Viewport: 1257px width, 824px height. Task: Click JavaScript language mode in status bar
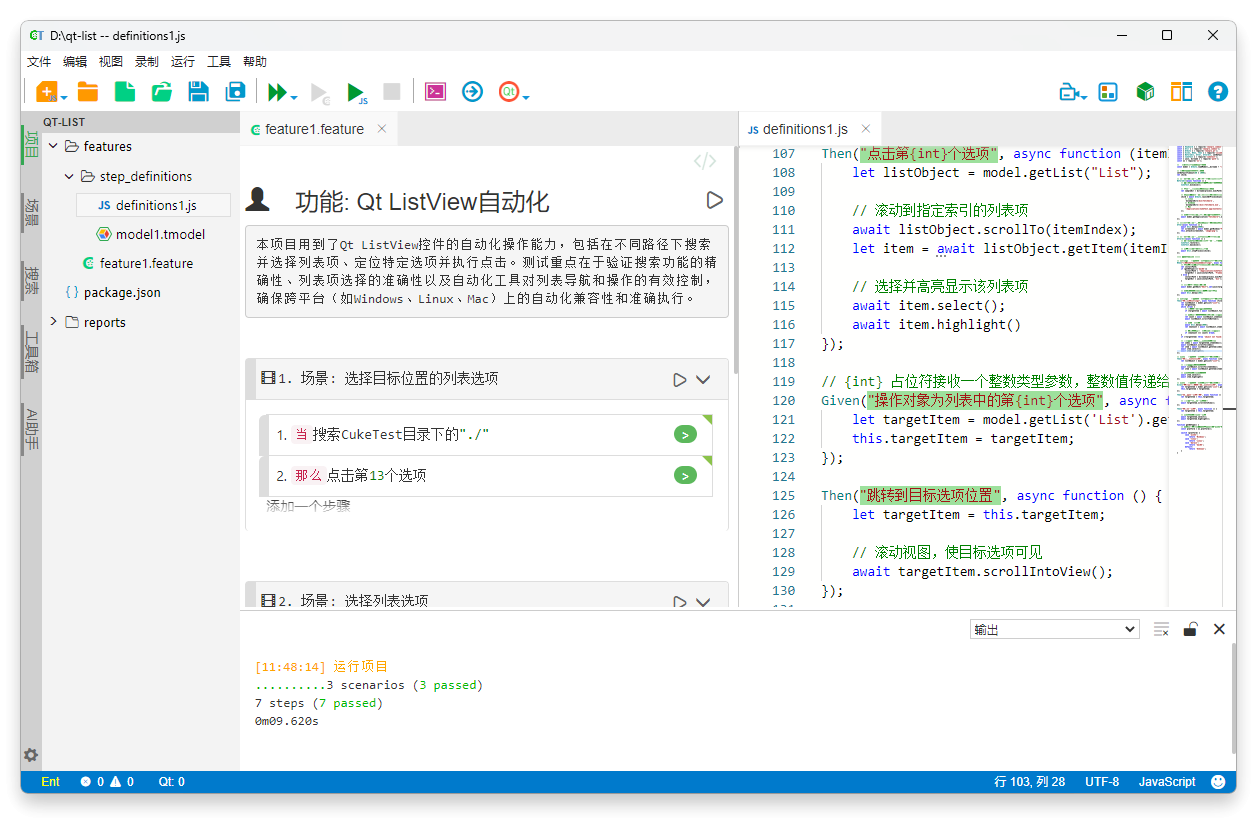(1167, 782)
